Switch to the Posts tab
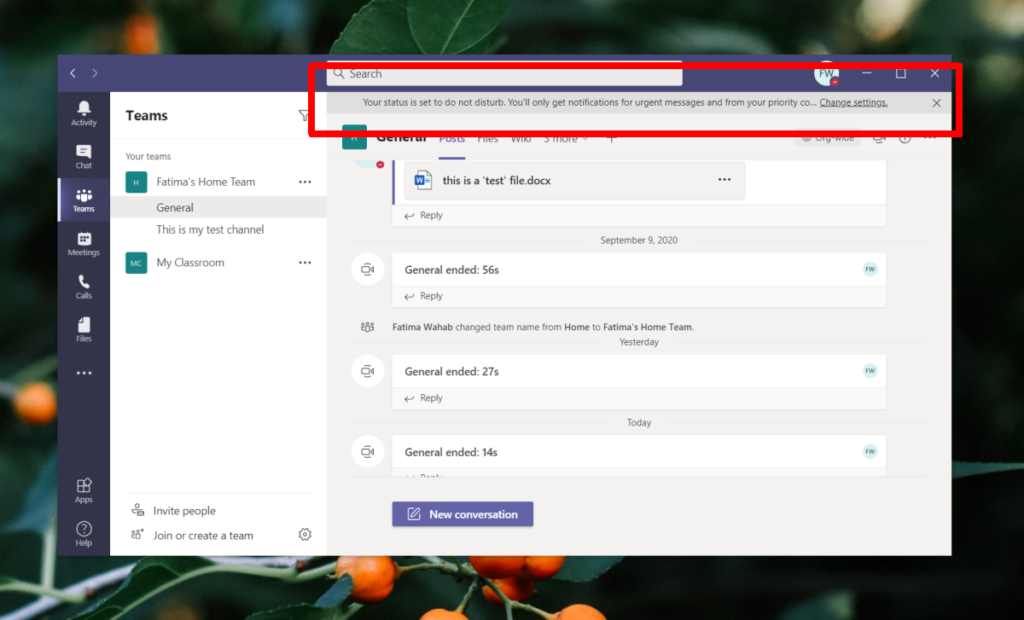 tap(451, 139)
